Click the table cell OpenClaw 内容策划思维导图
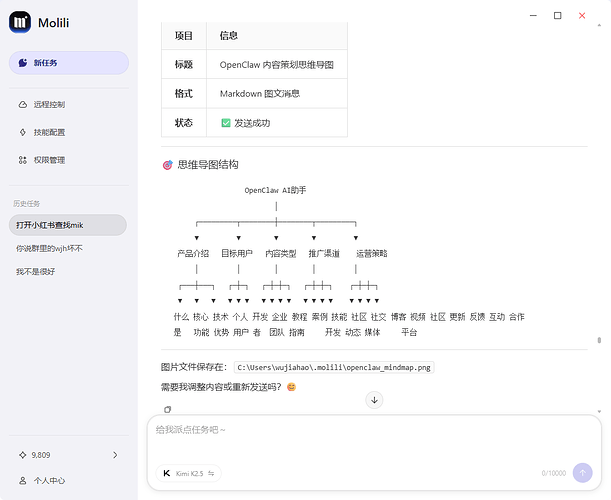611x500 pixels. [277, 65]
